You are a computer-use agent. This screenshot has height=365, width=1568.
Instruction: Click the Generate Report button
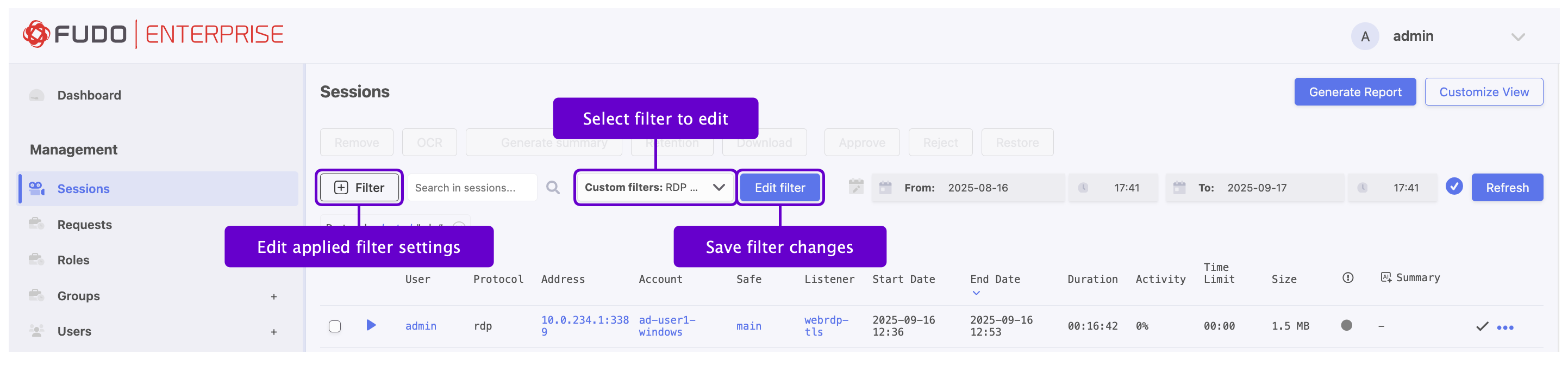1354,92
